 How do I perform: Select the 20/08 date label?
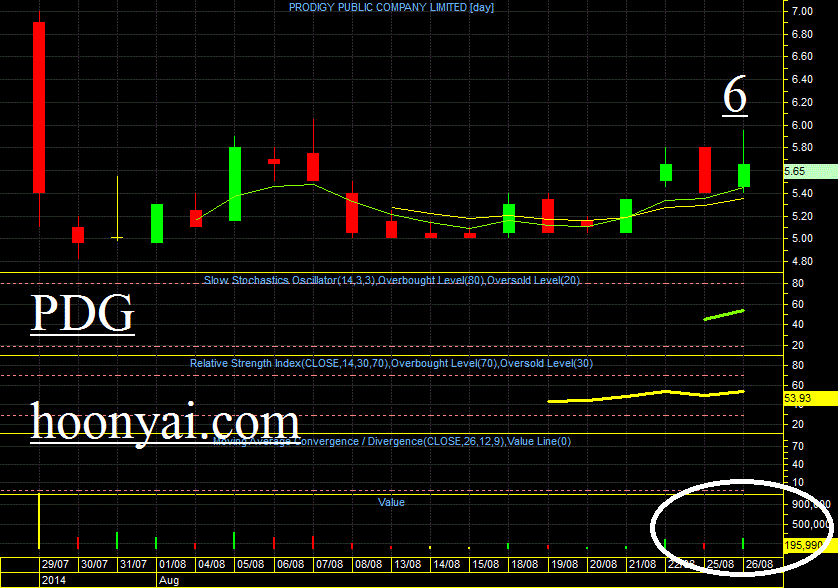tap(603, 564)
